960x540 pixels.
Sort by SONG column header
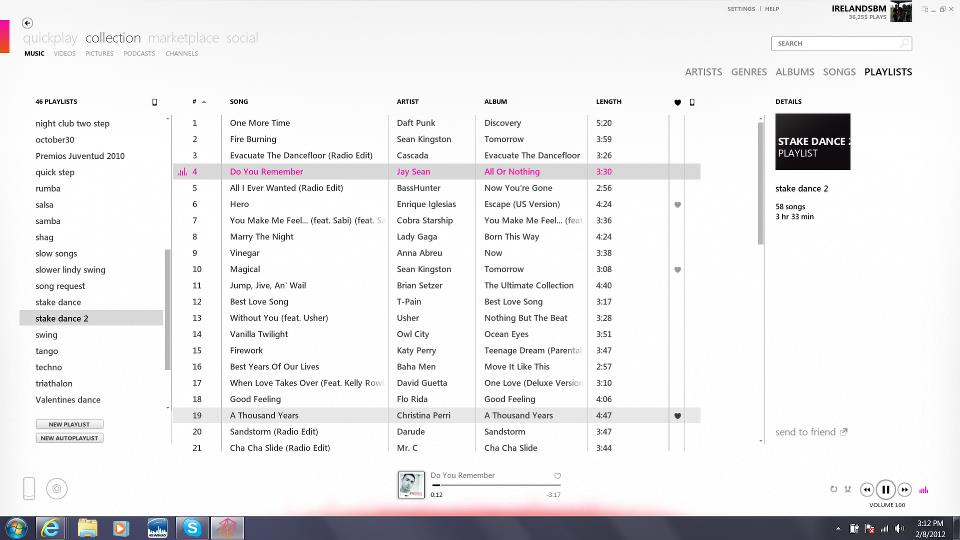(239, 102)
